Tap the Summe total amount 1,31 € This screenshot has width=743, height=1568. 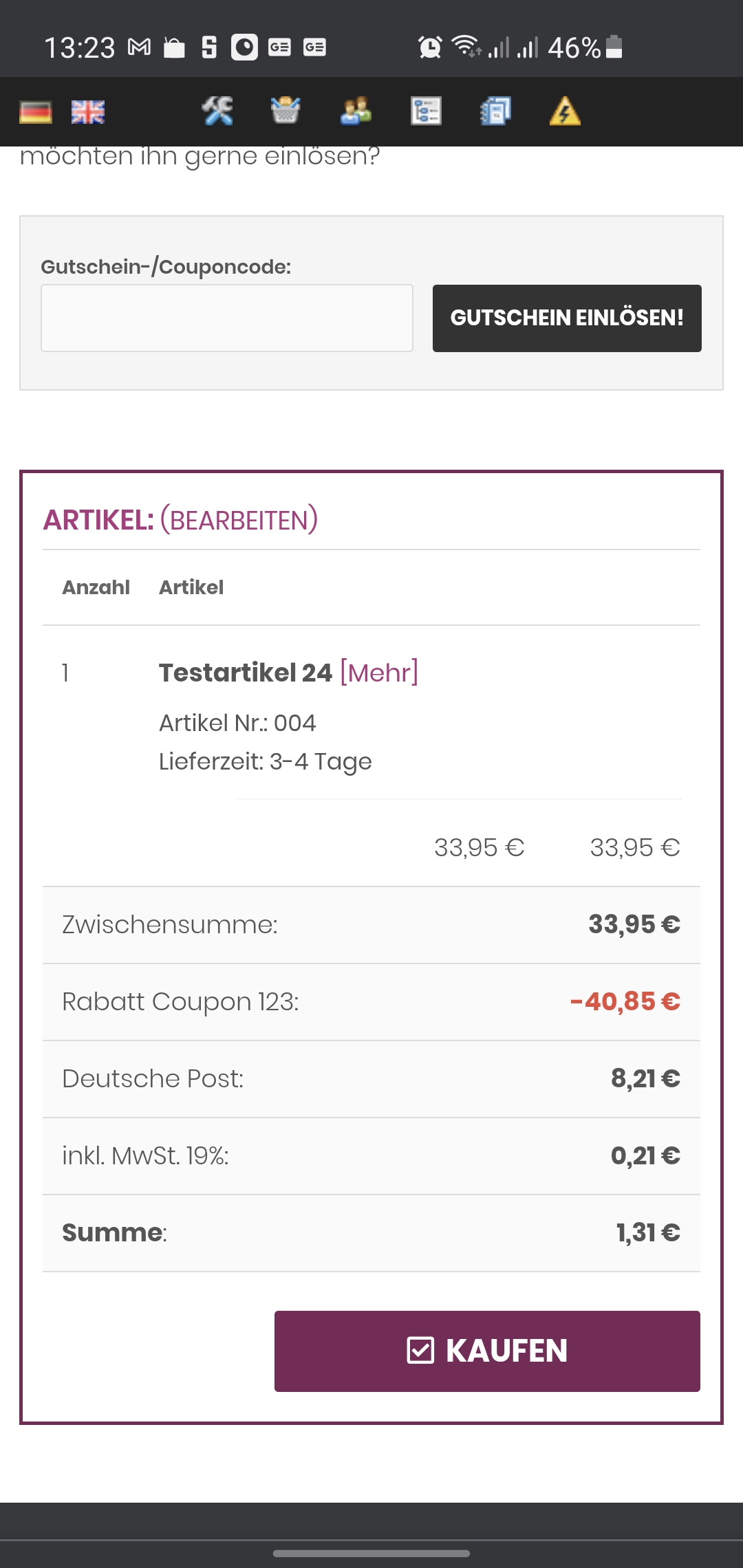(x=648, y=1232)
